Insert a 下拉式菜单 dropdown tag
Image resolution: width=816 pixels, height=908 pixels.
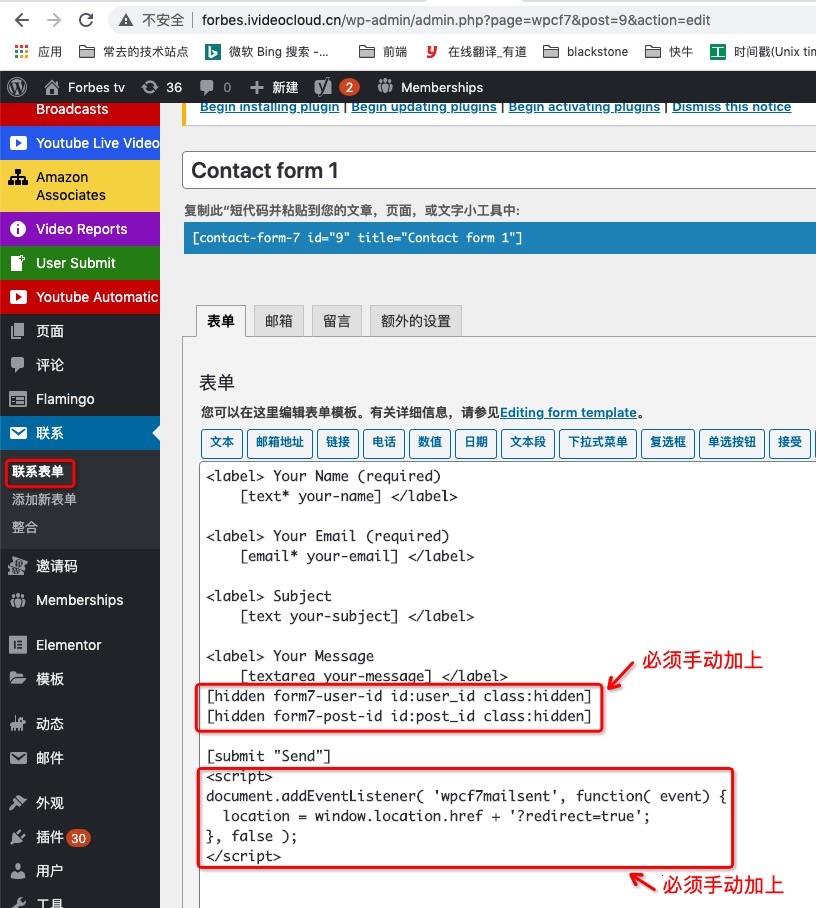[x=598, y=442]
